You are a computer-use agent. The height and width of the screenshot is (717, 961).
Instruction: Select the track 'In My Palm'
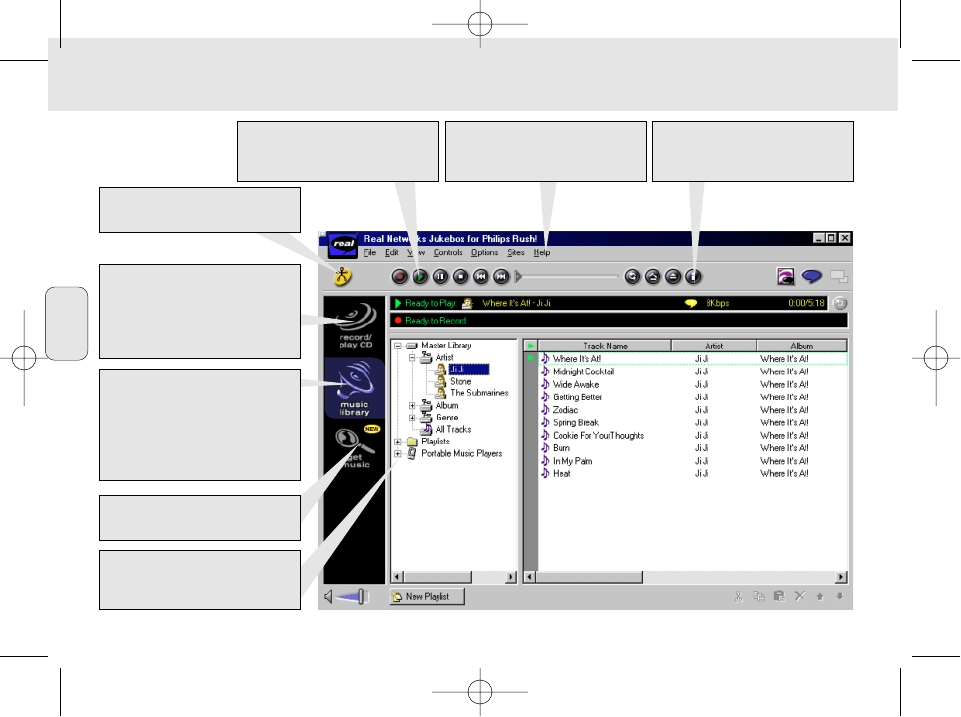coord(572,461)
